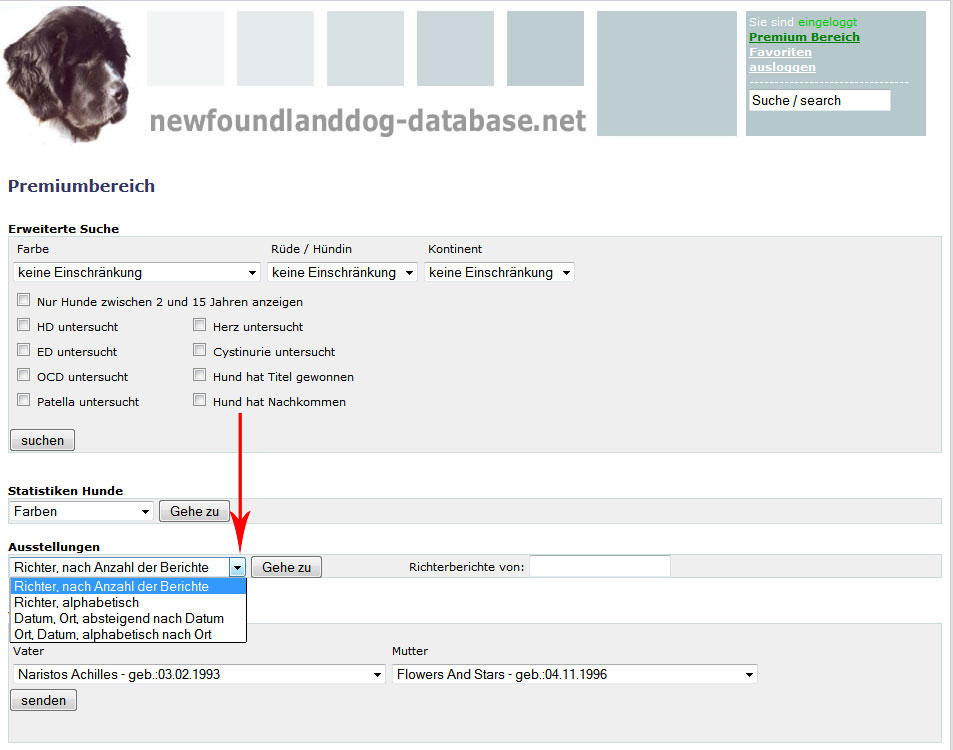Pick Ort, Datum, alphabetisch nach Ort
953x750 pixels.
pos(113,634)
